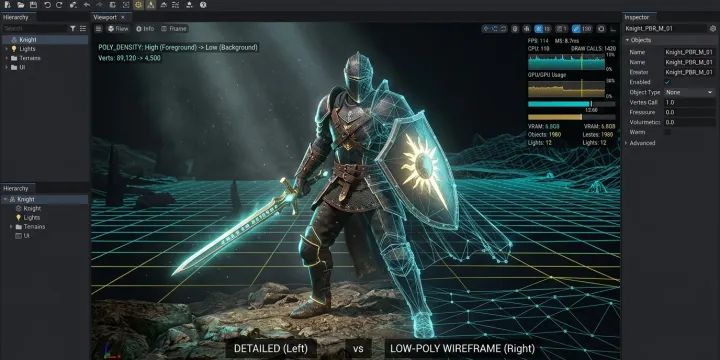Viewport: 720px width, 360px height.
Task: Click the shield-shaped icon in viewport toolbar
Action: 515,28
